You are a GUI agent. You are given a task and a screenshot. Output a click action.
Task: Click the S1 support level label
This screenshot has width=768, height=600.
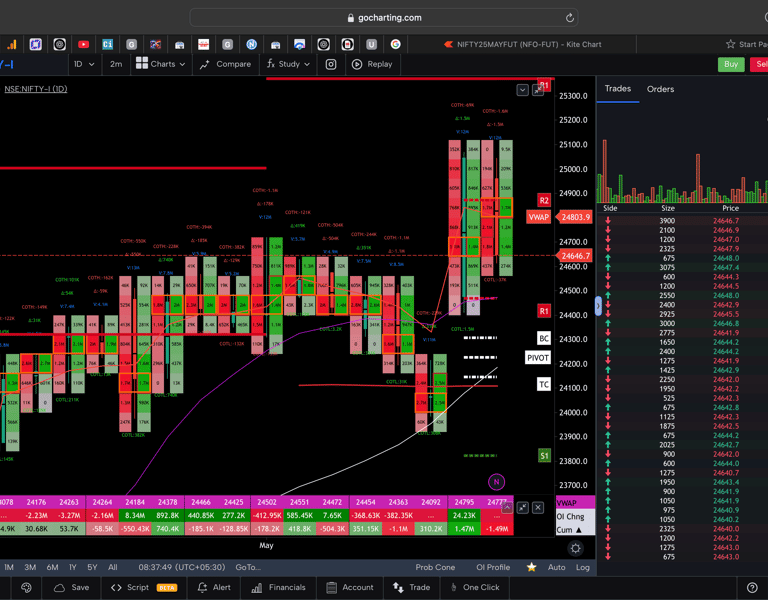pyautogui.click(x=544, y=456)
